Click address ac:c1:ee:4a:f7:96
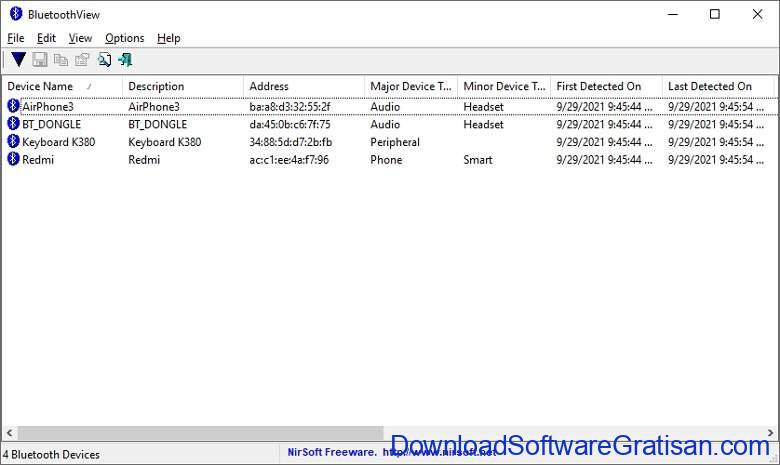The image size is (780, 465). click(289, 160)
